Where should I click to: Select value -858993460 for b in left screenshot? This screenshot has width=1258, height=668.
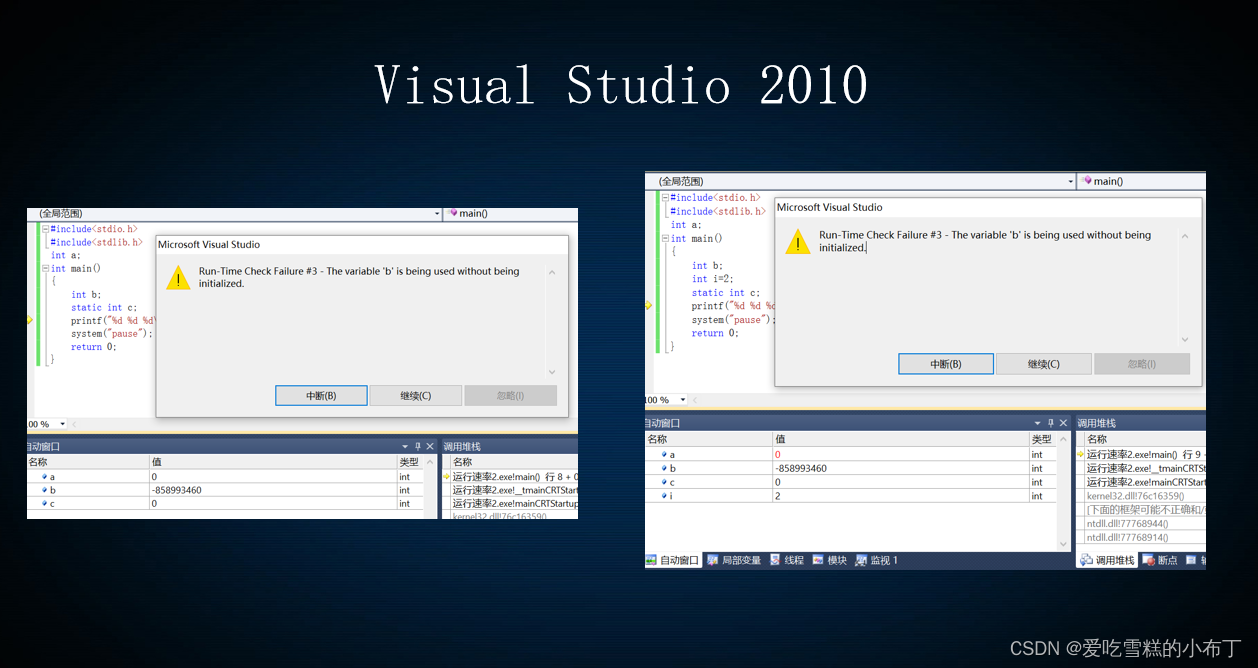tap(177, 490)
